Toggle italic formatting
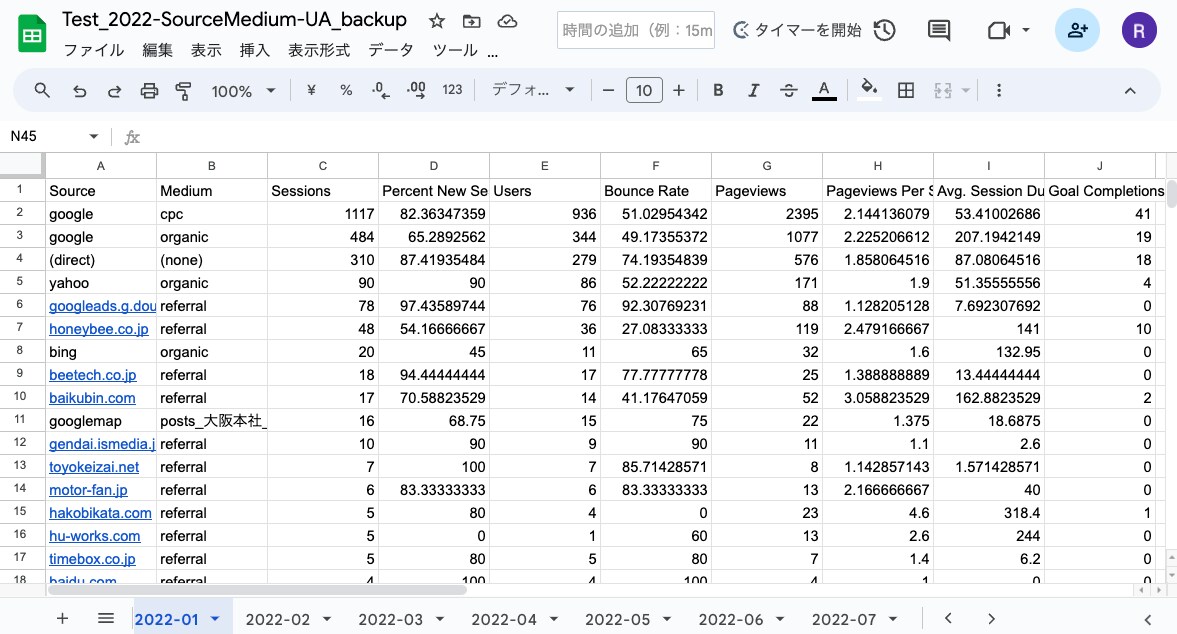Image resolution: width=1177 pixels, height=634 pixels. click(x=753, y=90)
